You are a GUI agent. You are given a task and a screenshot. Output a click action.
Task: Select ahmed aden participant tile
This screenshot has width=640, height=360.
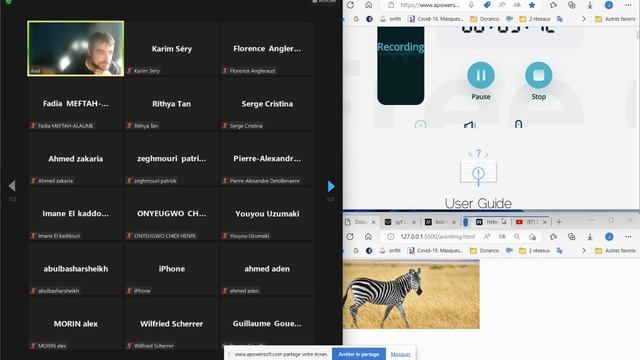click(x=267, y=269)
